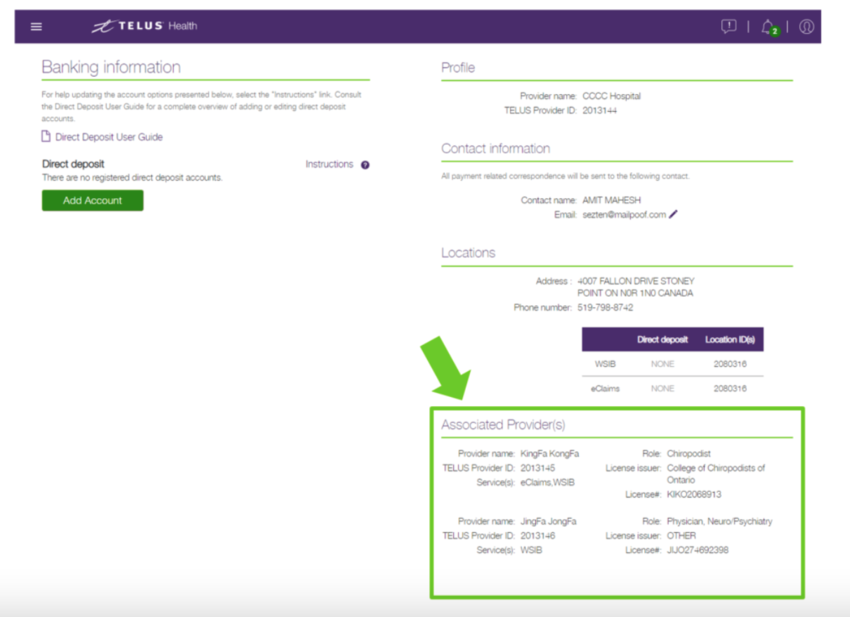Image resolution: width=850 pixels, height=617 pixels.
Task: View notifications via the bell icon
Action: [x=765, y=27]
